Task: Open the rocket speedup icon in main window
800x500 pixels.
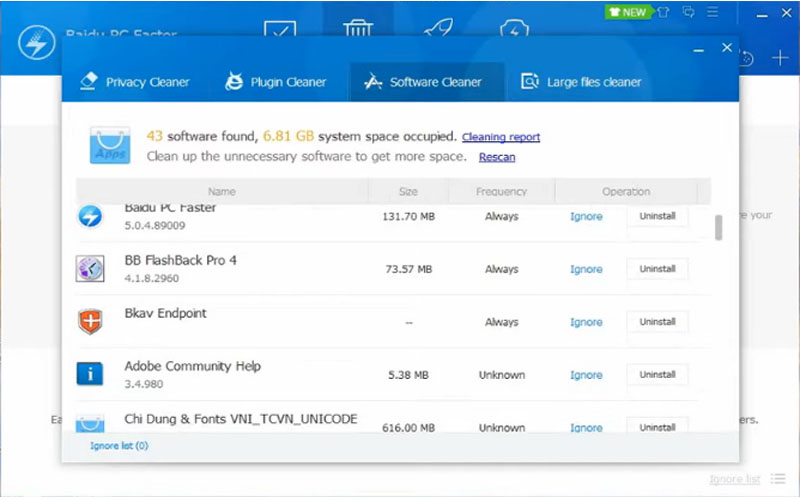Action: [x=438, y=27]
